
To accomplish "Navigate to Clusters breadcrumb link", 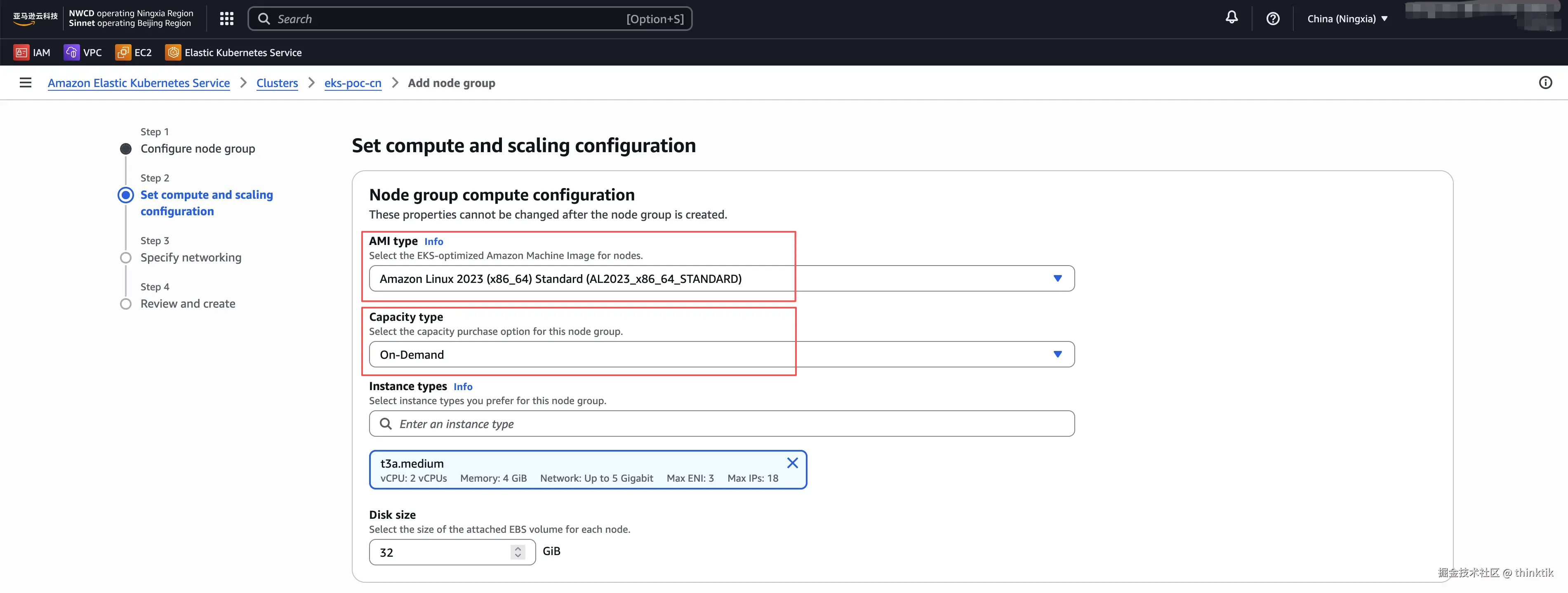I will [x=277, y=83].
